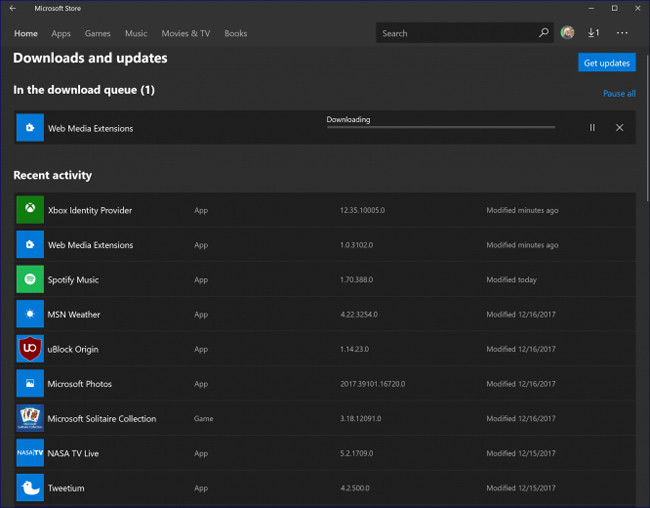Maximize the Microsoft Store window
650x508 pixels.
[x=614, y=8]
